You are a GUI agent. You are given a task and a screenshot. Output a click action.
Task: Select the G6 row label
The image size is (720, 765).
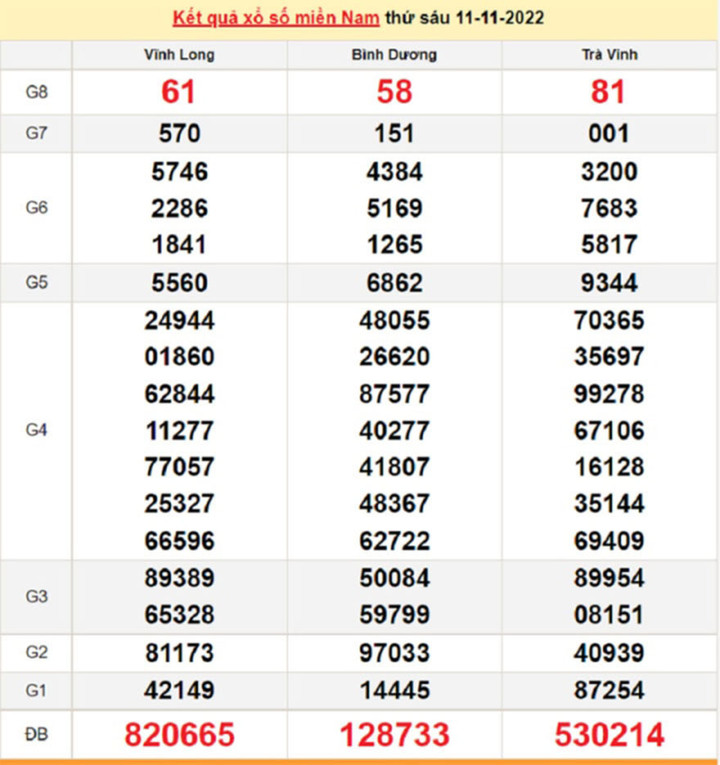click(x=37, y=208)
